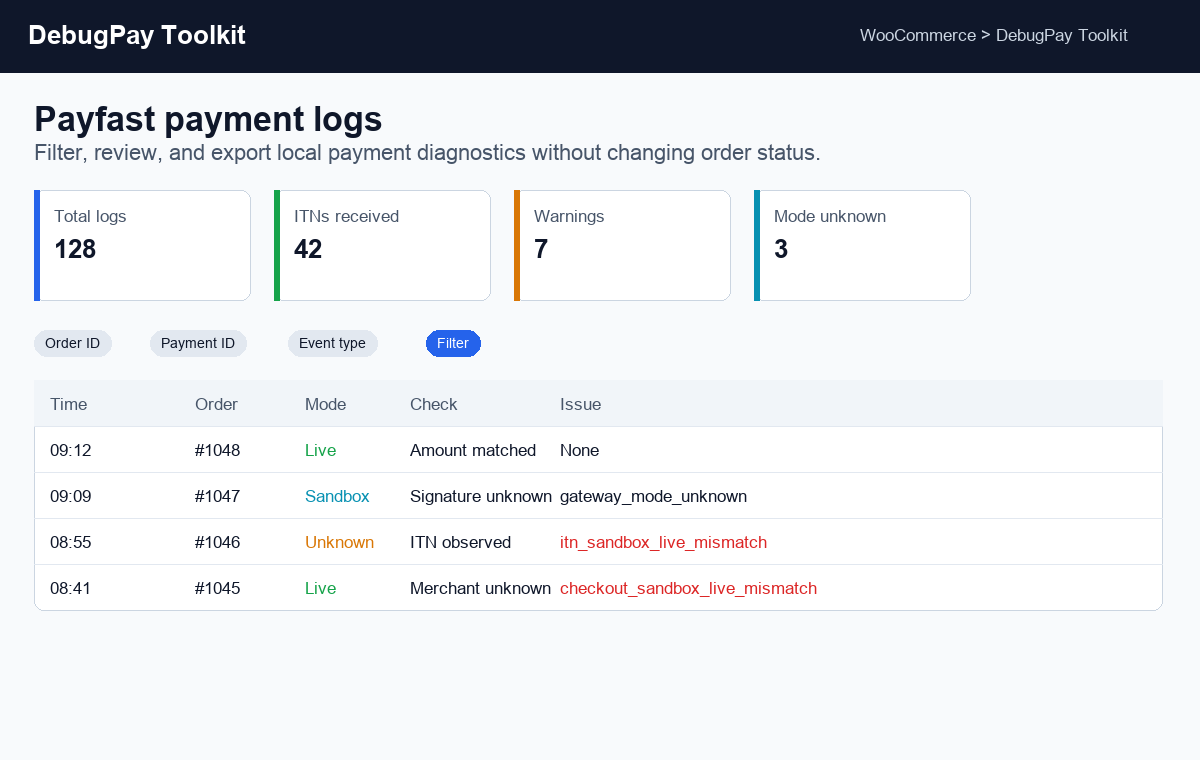Click the Signature unknown check cell
This screenshot has height=760, width=1200.
(x=481, y=496)
